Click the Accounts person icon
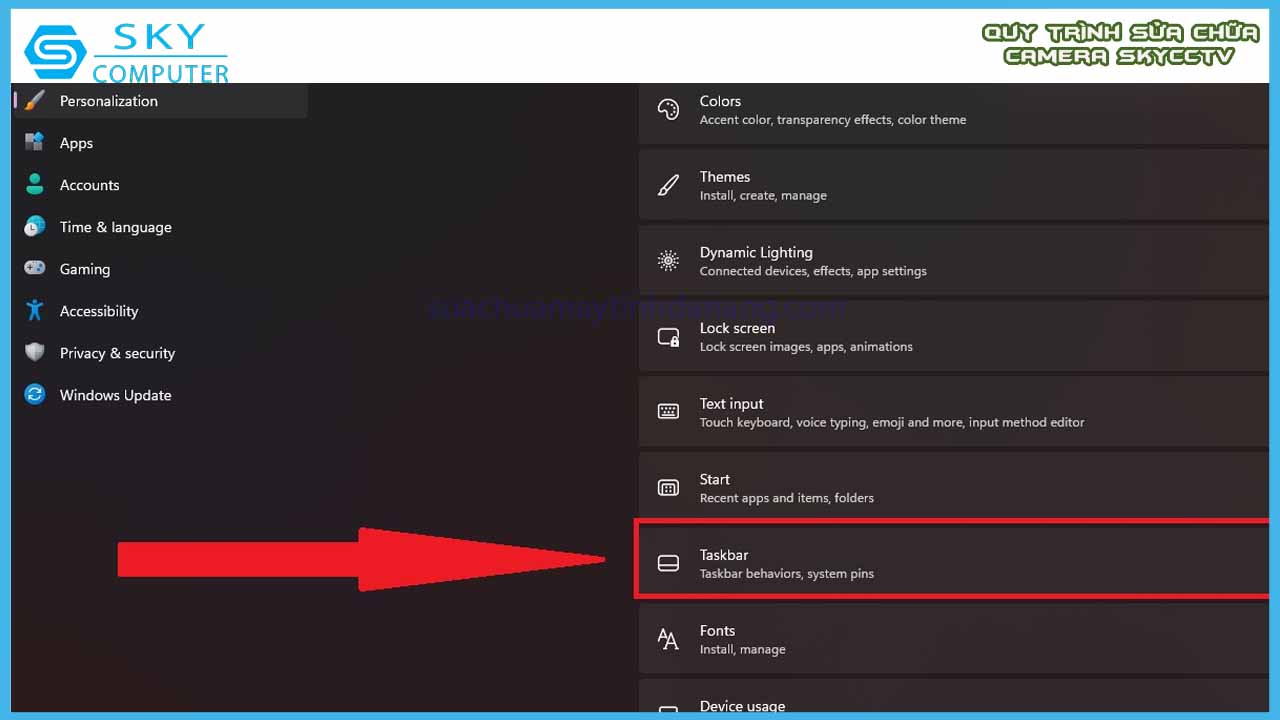Screen dimensions: 1280x720 (35, 185)
